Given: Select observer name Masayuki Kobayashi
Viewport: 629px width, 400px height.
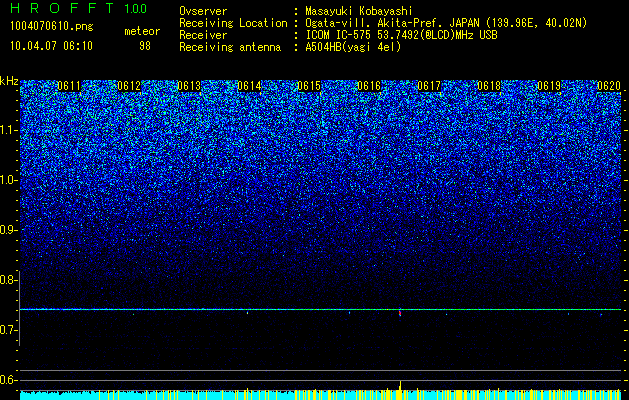Looking at the screenshot, I should pyautogui.click(x=359, y=11).
